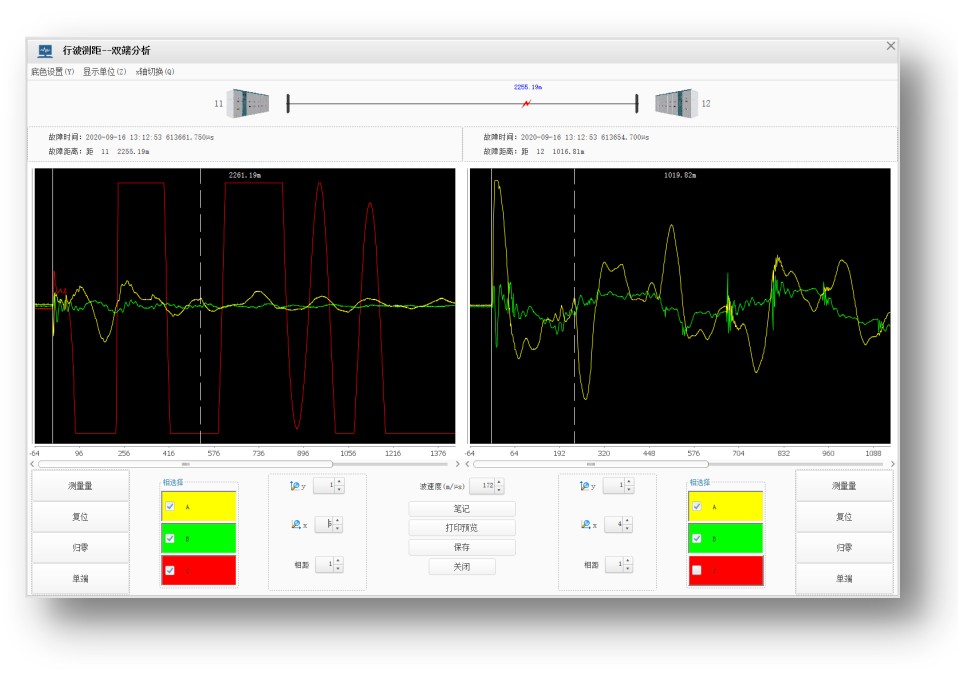Decrease right panel x scale with down arrow
The height and width of the screenshot is (682, 958).
point(627,528)
